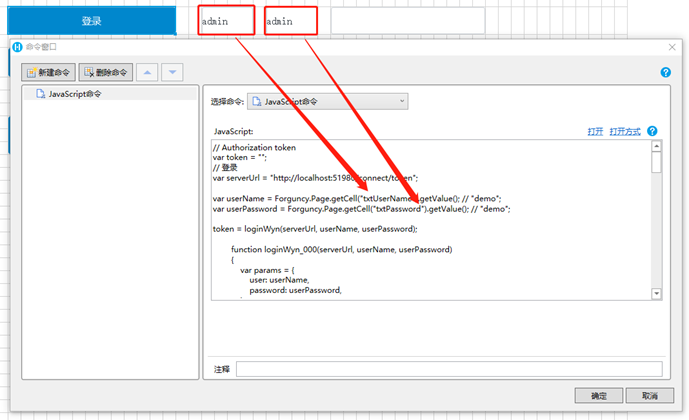Click the 打开 link
Viewport: 689px width, 420px height.
[595, 131]
